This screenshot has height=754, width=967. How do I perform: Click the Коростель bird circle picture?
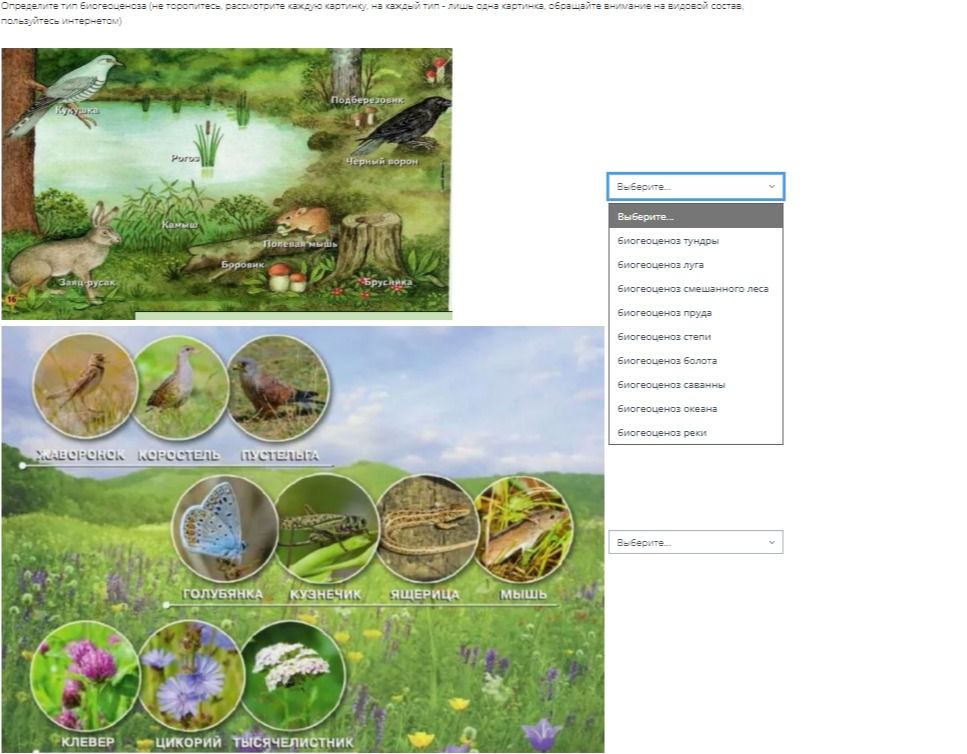pos(180,388)
